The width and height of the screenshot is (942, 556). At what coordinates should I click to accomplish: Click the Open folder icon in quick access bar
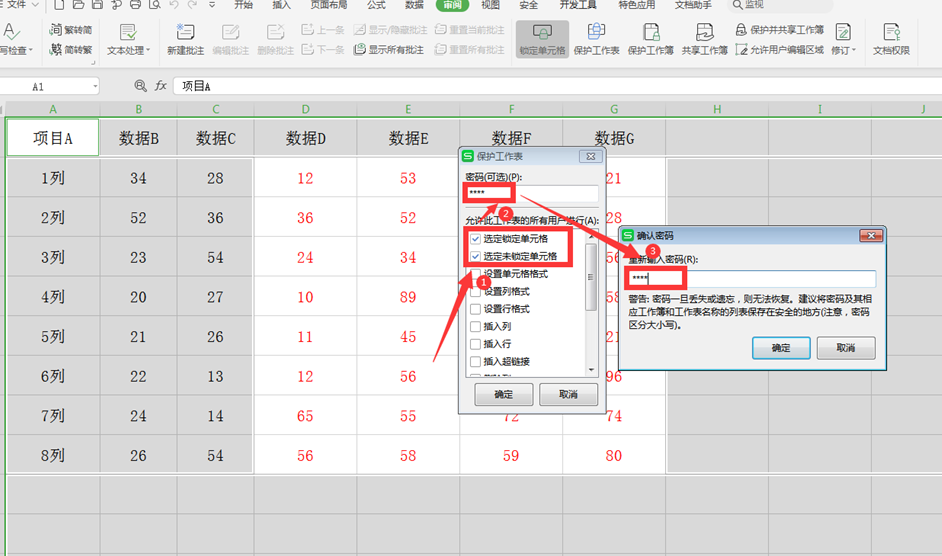point(78,5)
